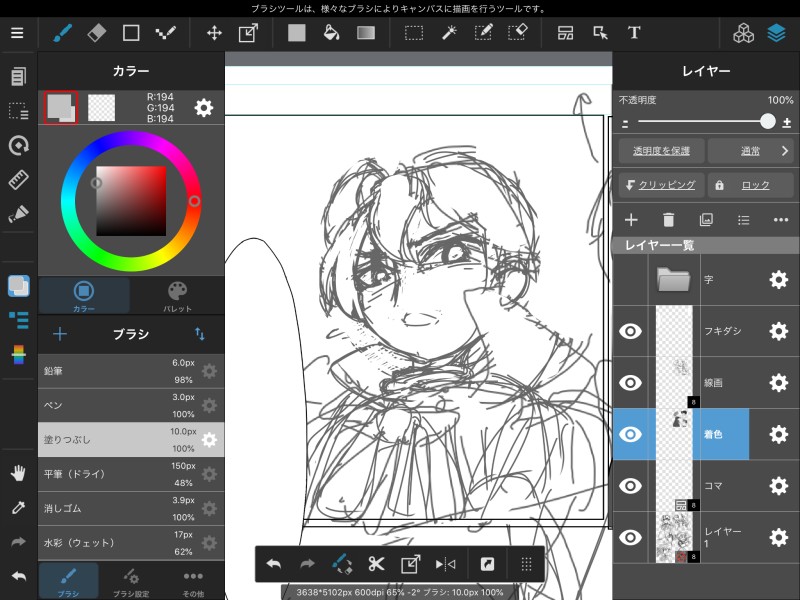Switch to the ブラシ設定 tab
The image size is (800, 600).
[131, 581]
